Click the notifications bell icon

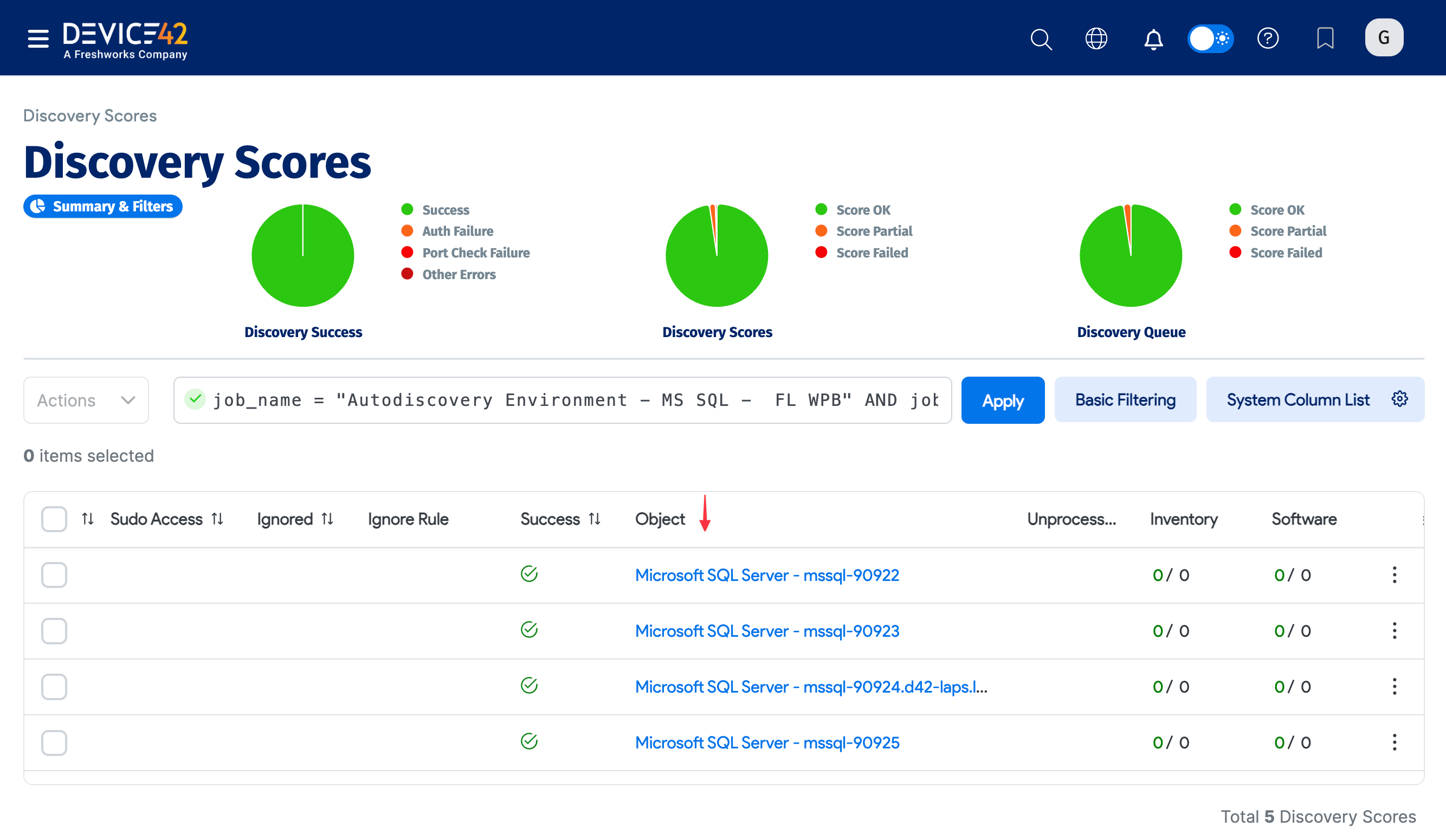1153,38
